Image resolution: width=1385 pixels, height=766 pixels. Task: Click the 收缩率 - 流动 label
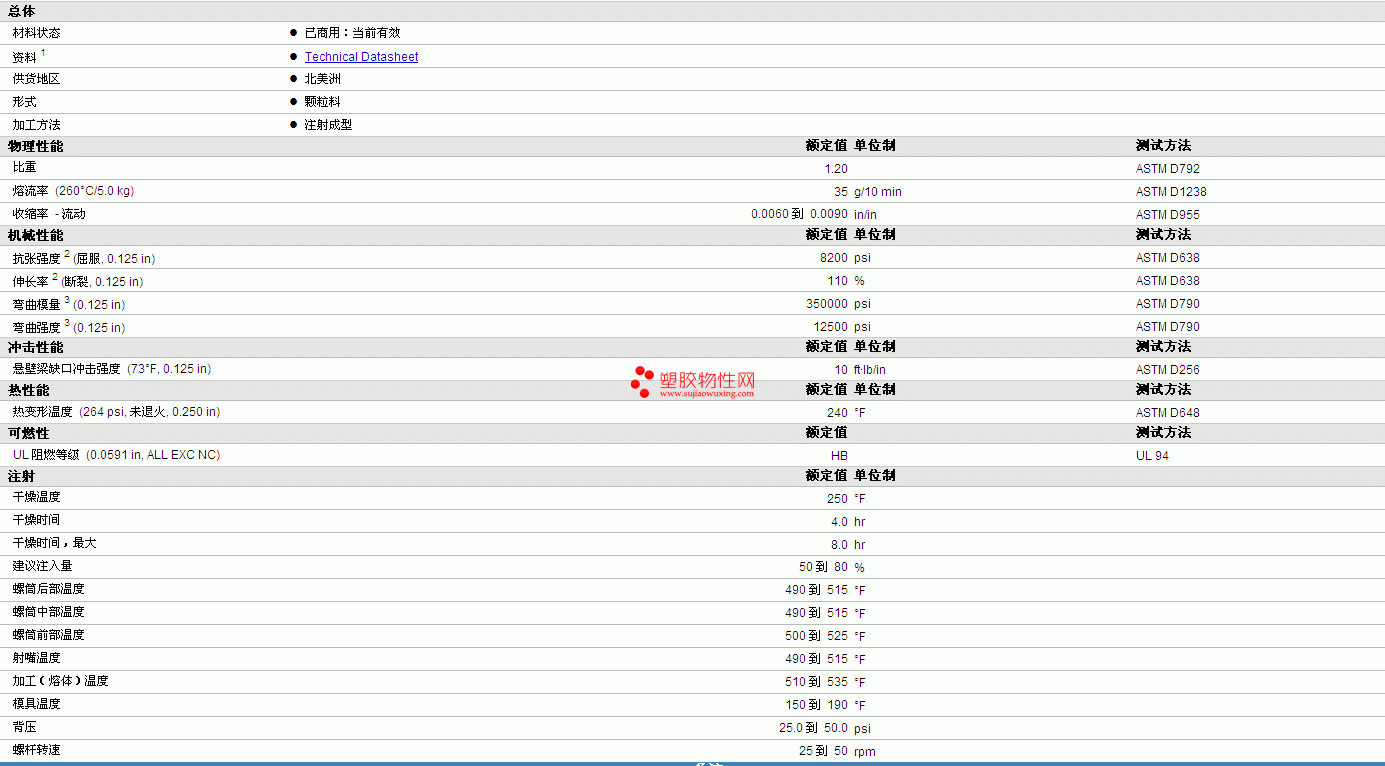49,214
